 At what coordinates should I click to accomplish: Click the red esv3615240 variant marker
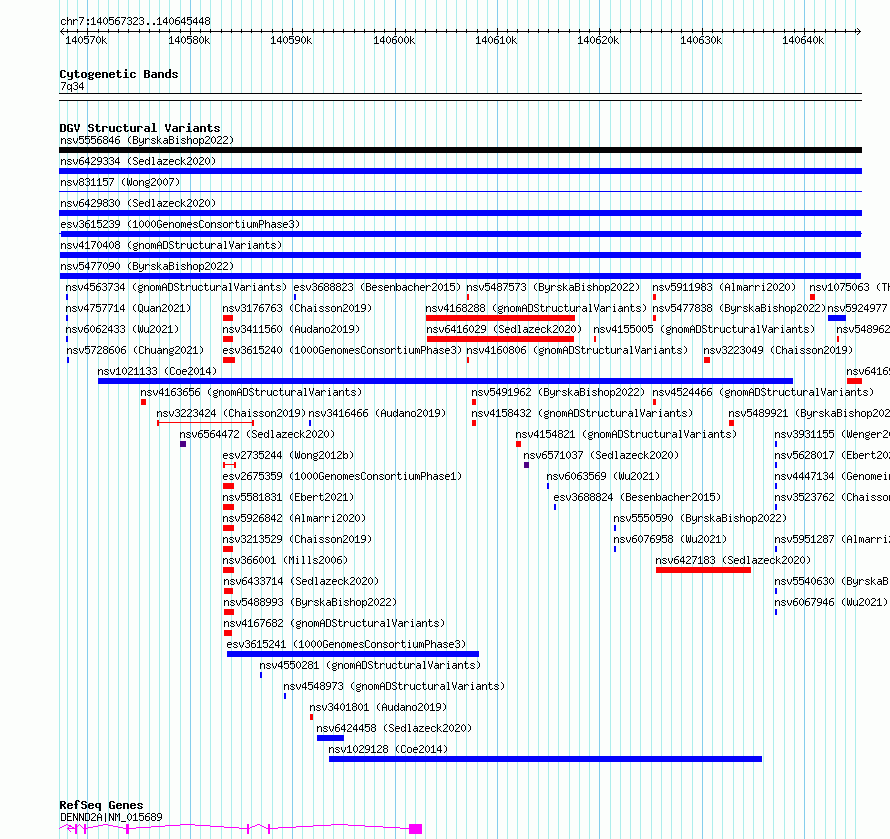click(229, 360)
